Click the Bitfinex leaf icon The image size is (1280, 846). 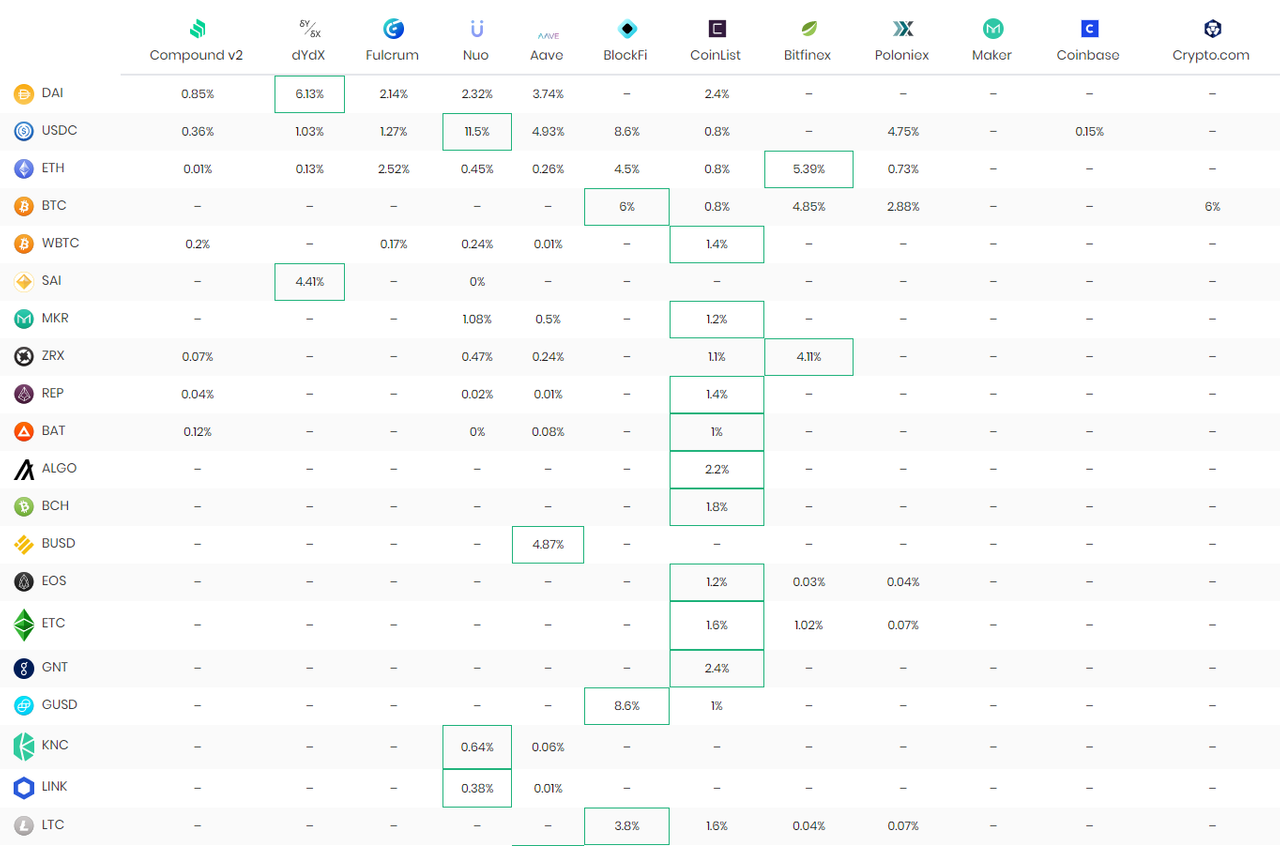point(808,28)
